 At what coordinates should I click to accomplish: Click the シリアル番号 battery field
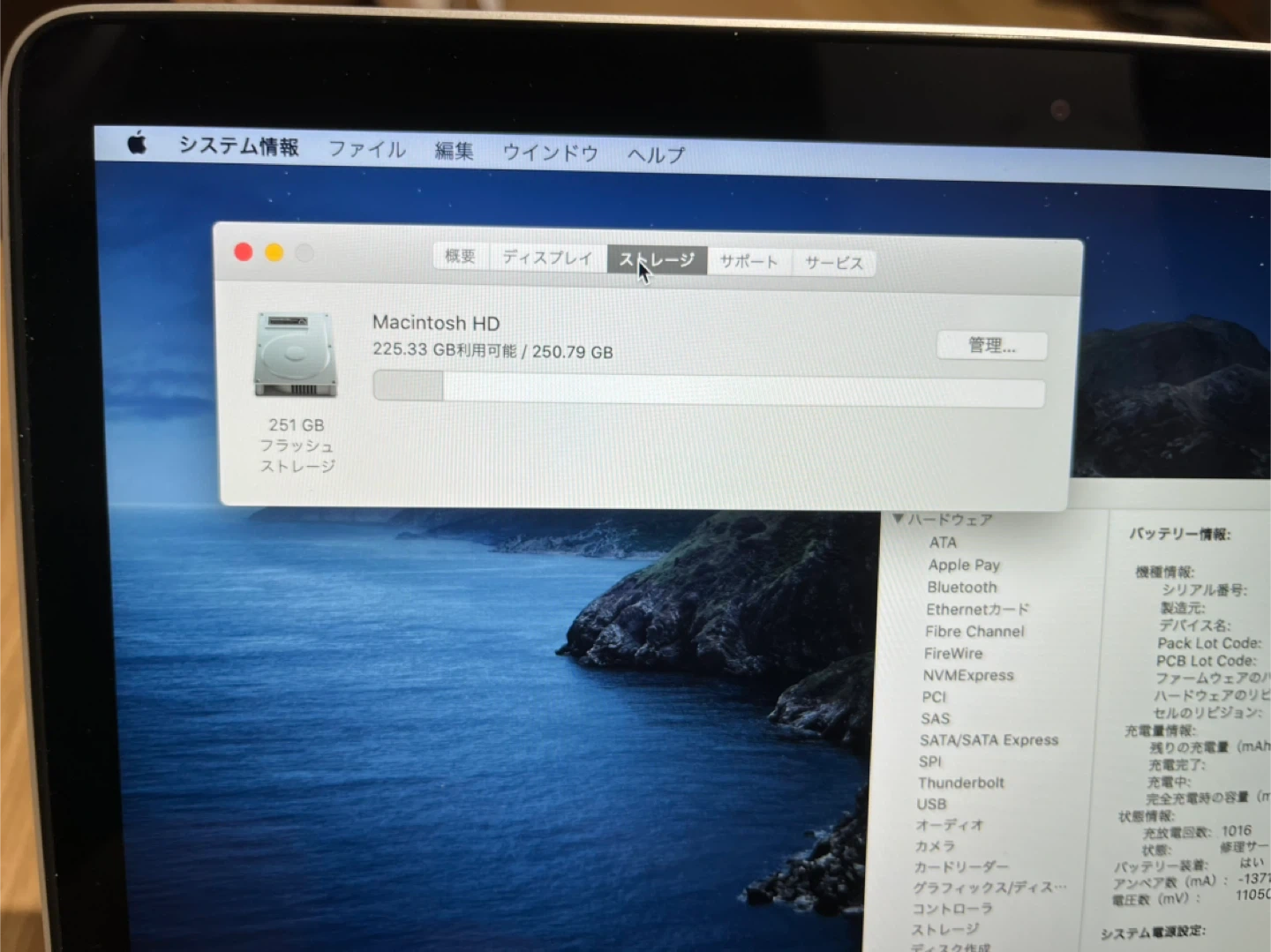1204,589
